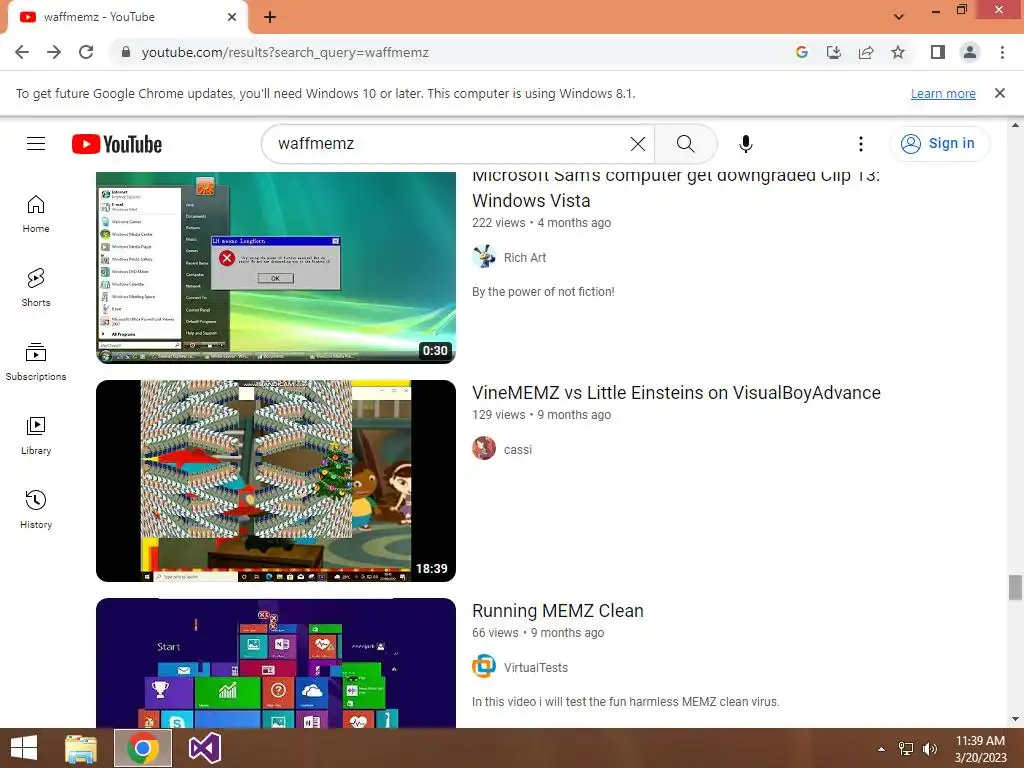This screenshot has width=1024, height=768.
Task: Visit cassi channel name
Action: pyautogui.click(x=518, y=449)
